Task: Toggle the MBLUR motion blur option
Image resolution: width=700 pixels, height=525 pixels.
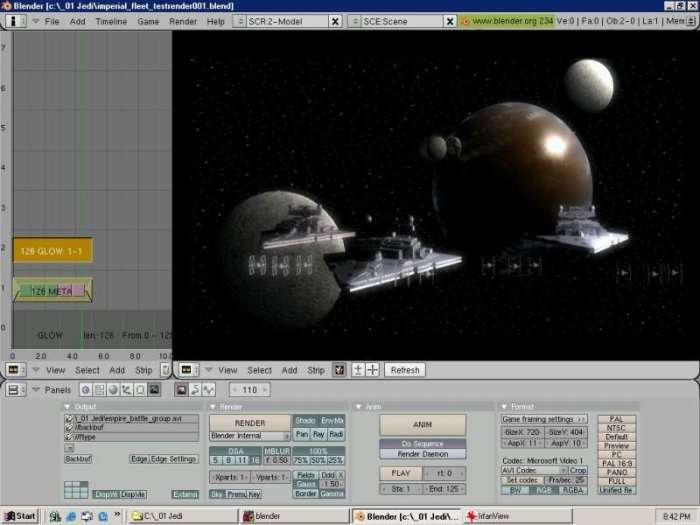Action: (x=277, y=451)
